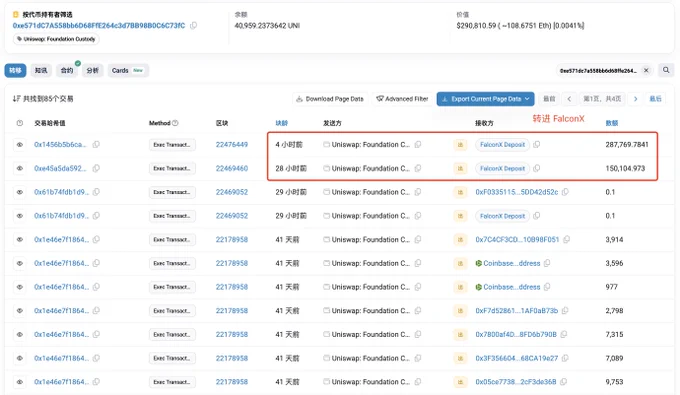680x395 pixels.
Task: Copy transaction hash 0x1456b5b6ca
Action: click(96, 144)
